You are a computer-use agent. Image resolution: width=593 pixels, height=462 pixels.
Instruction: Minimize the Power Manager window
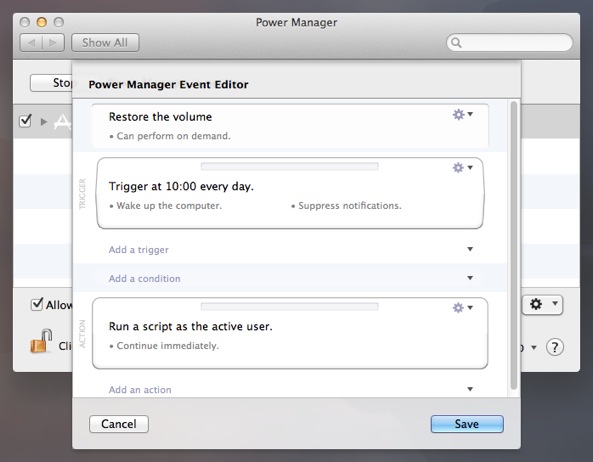(42, 22)
